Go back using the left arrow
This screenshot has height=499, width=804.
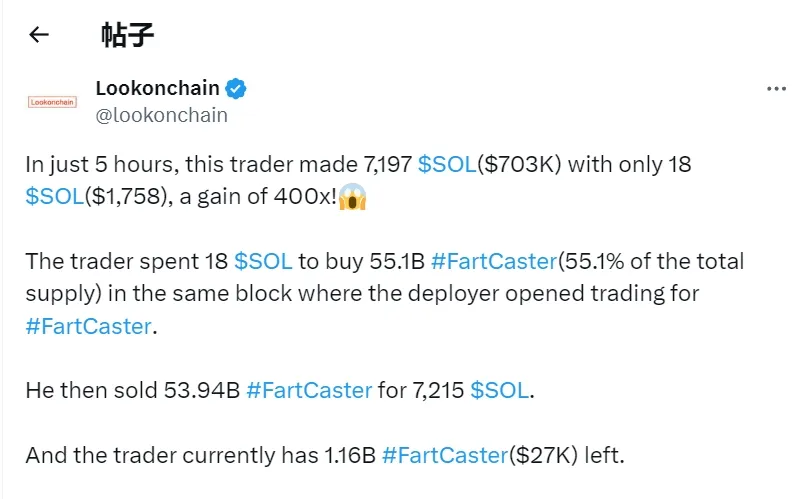pyautogui.click(x=38, y=35)
